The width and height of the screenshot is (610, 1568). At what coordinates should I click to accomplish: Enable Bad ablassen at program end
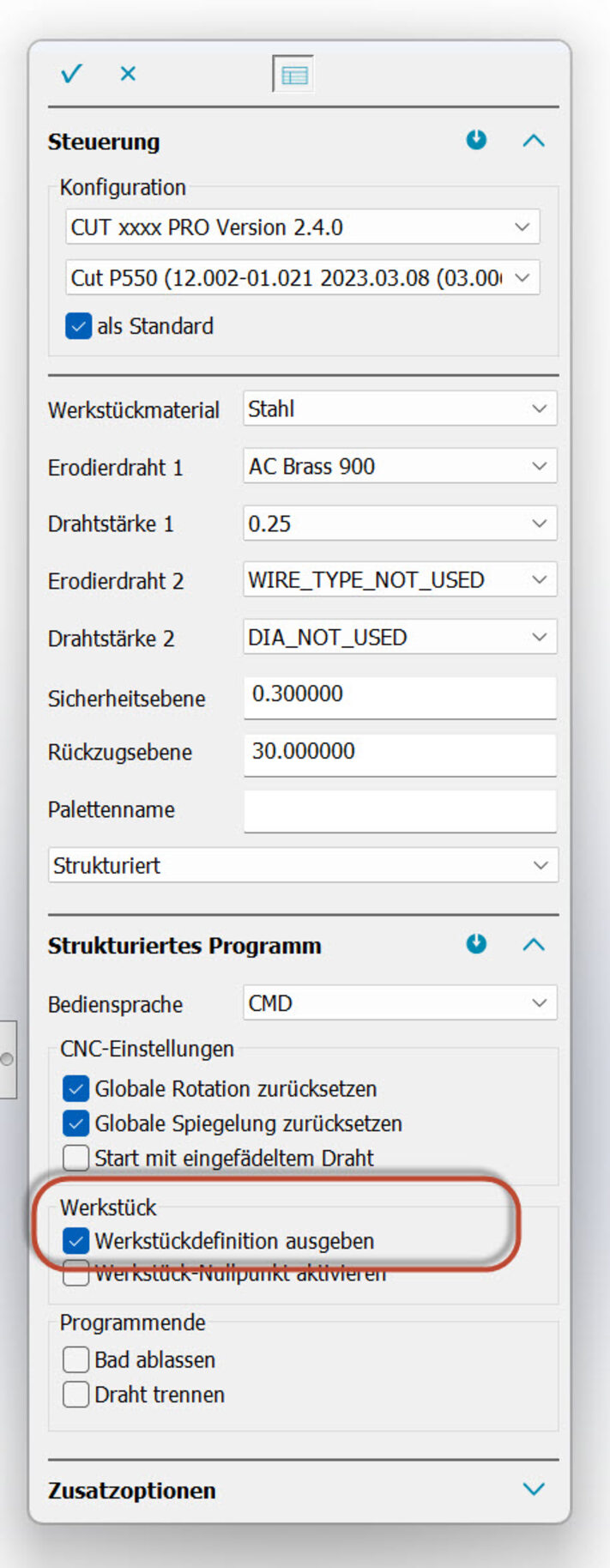(76, 1359)
